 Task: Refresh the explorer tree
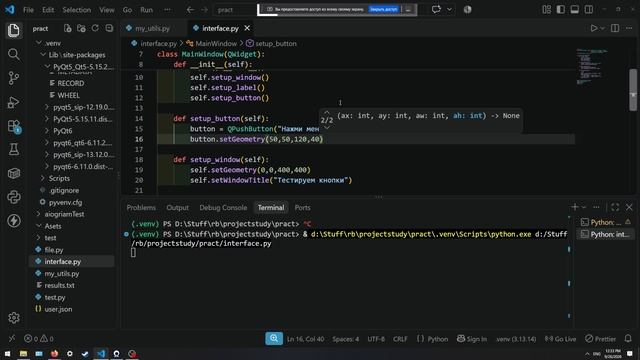(x=95, y=28)
